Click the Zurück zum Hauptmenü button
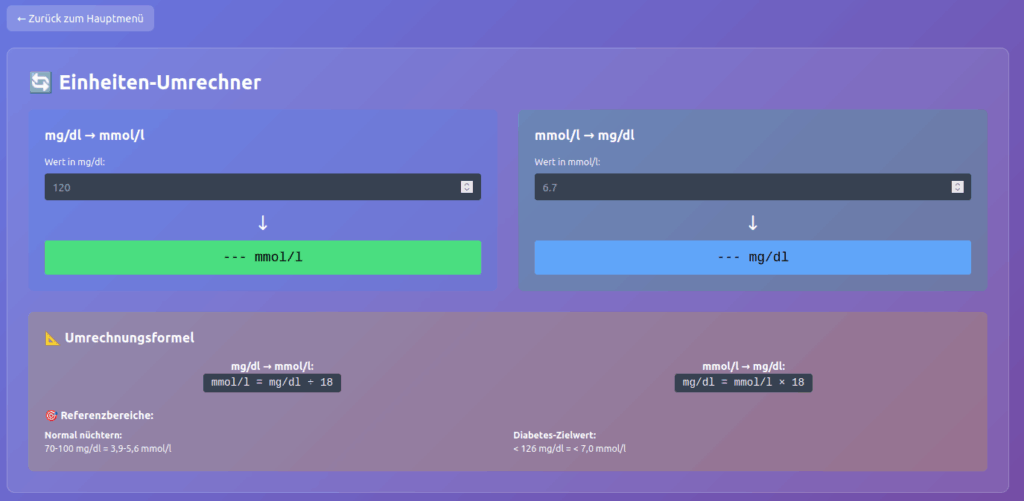Viewport: 1024px width, 501px height. pos(80,18)
